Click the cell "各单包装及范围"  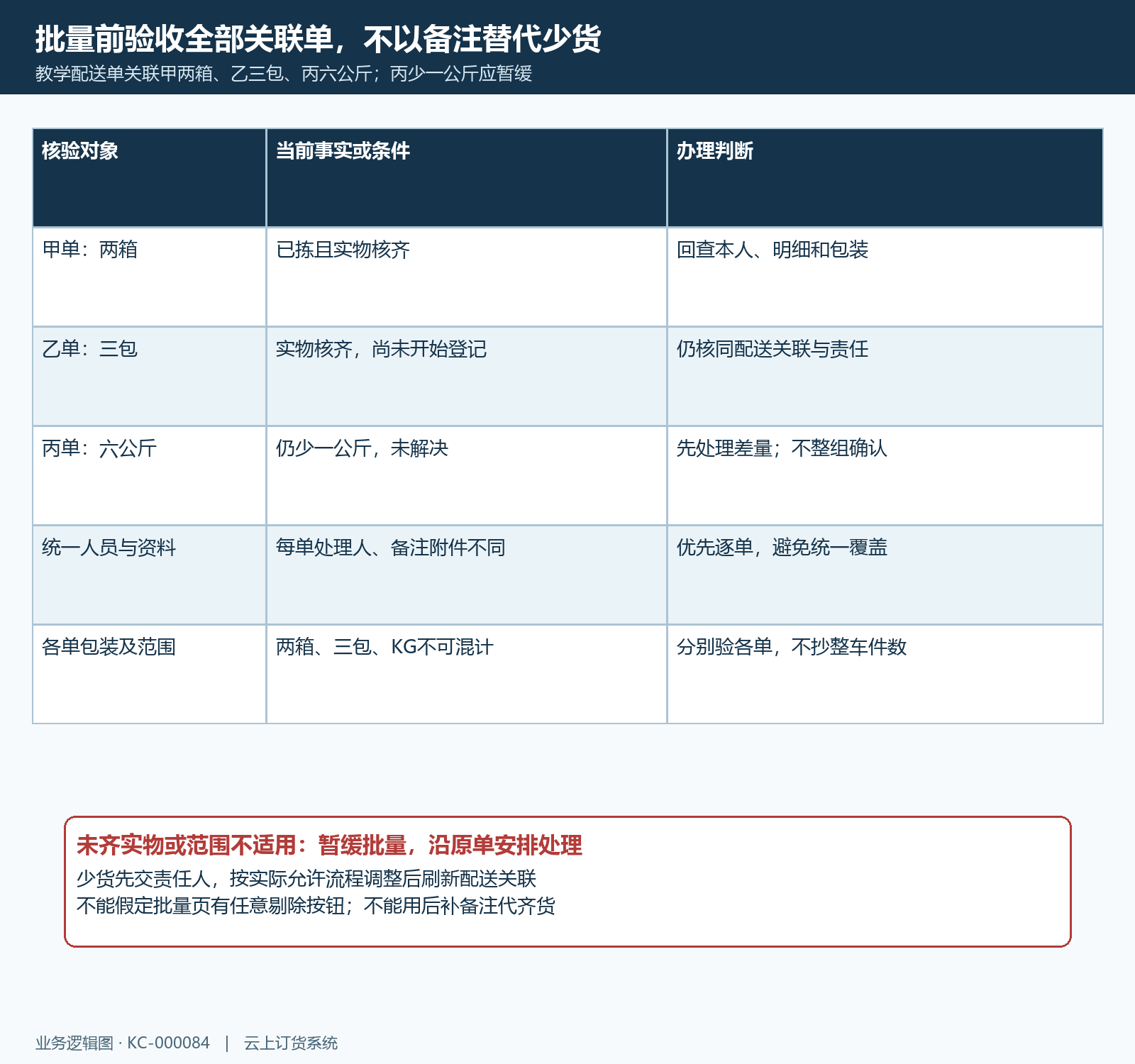[x=150, y=675]
